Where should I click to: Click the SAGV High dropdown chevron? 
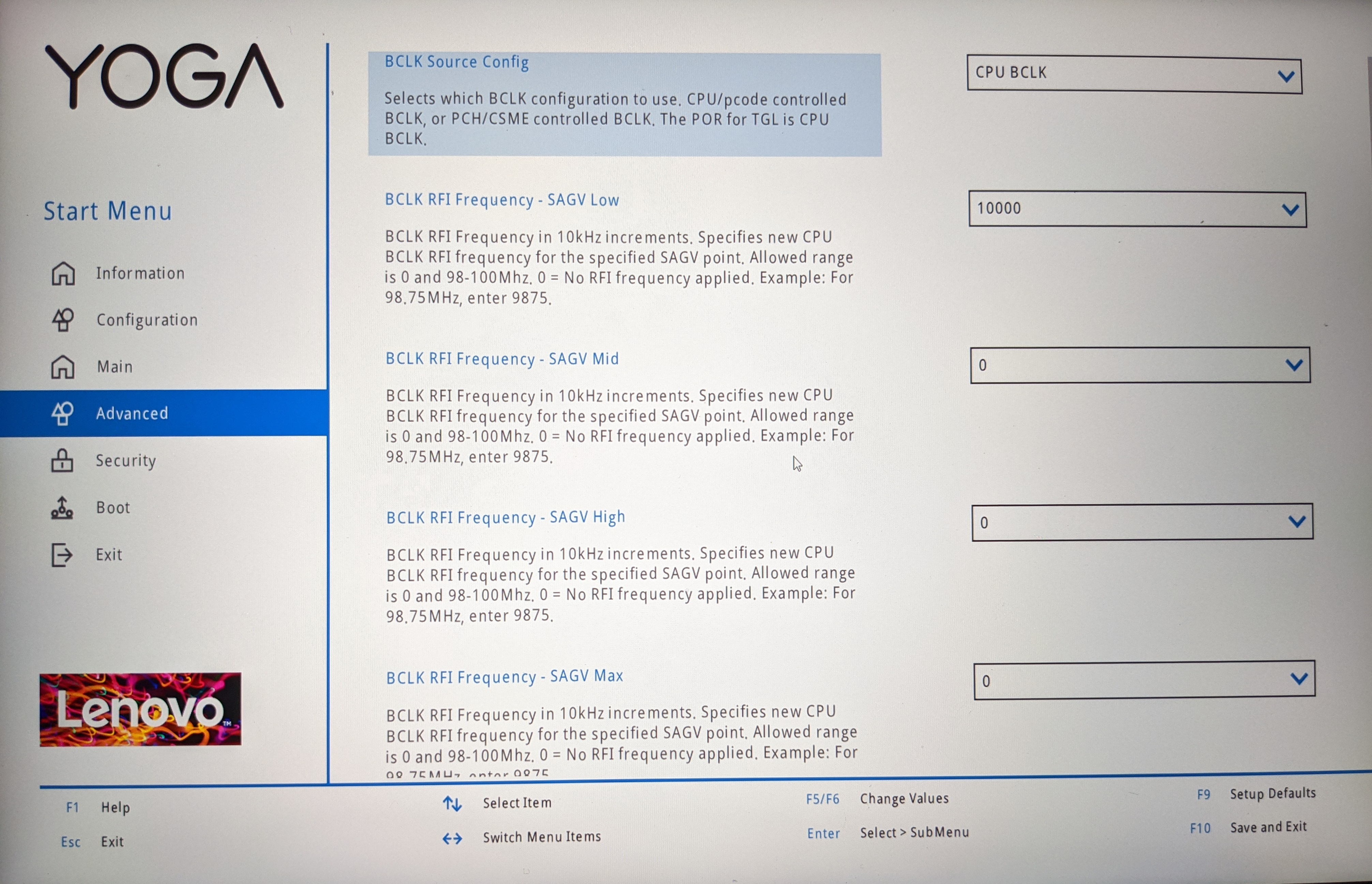[x=1297, y=522]
